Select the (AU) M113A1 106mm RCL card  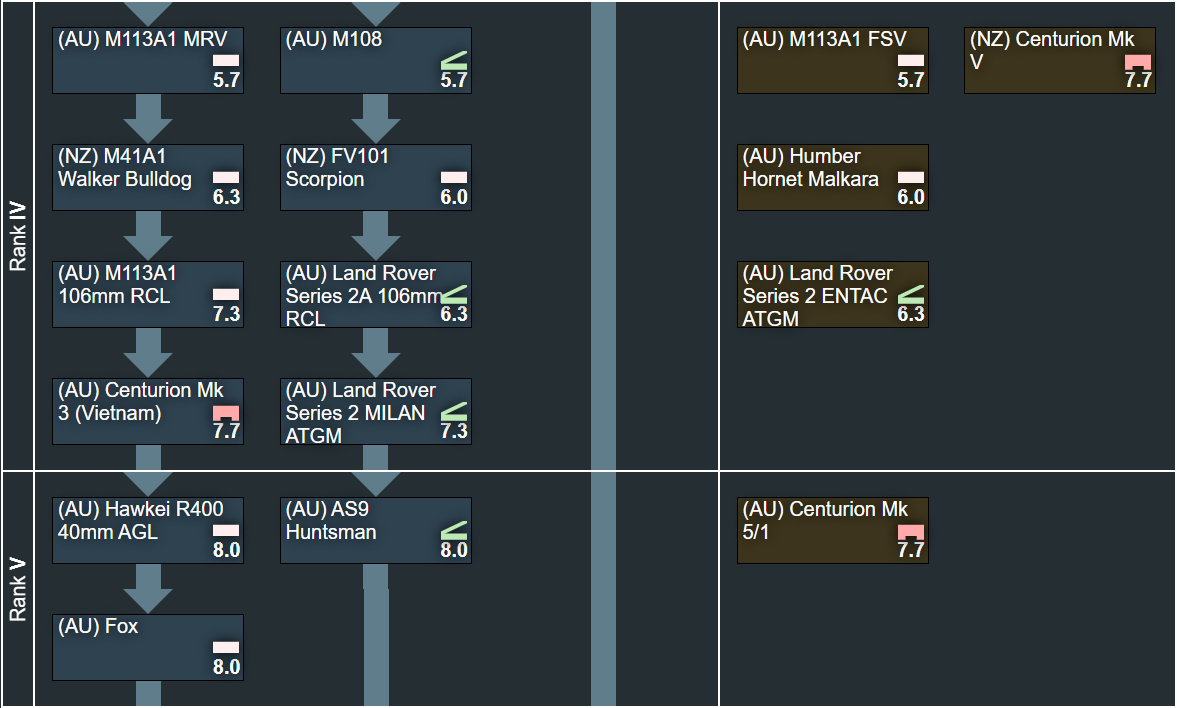(x=148, y=294)
